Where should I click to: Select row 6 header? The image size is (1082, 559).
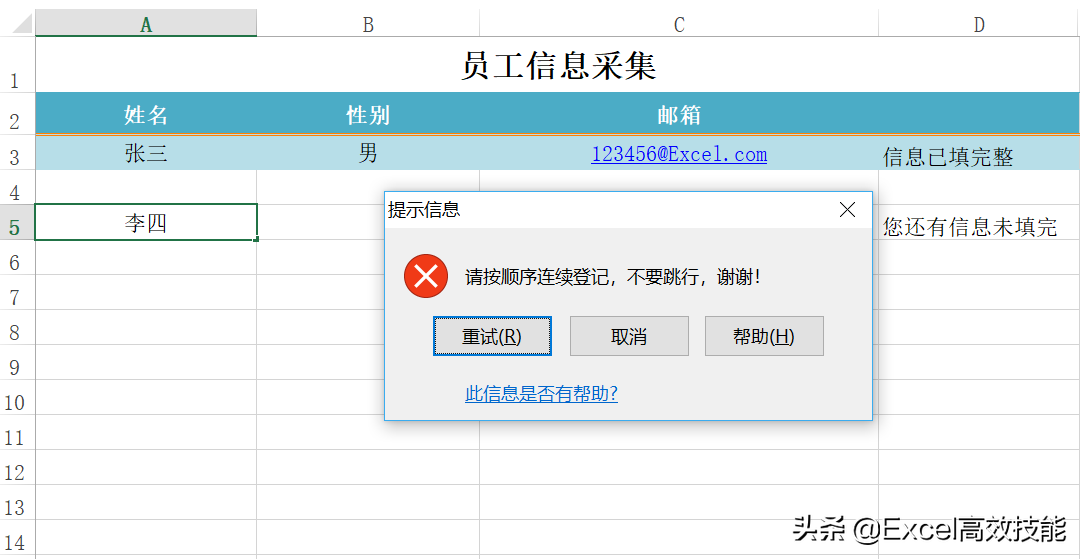[x=17, y=257]
